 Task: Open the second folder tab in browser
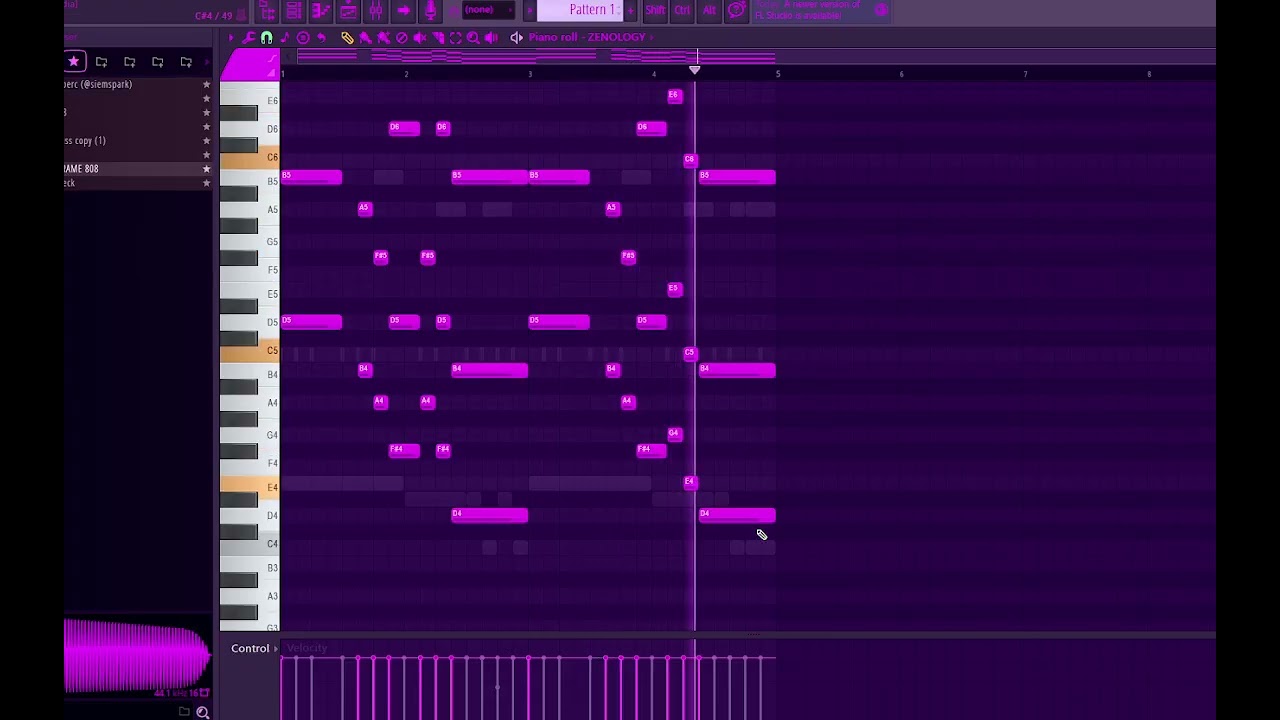point(129,62)
